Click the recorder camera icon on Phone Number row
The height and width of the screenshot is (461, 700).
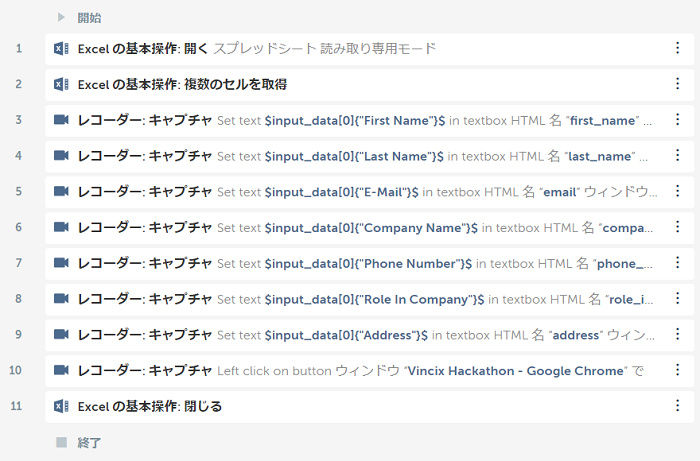61,262
